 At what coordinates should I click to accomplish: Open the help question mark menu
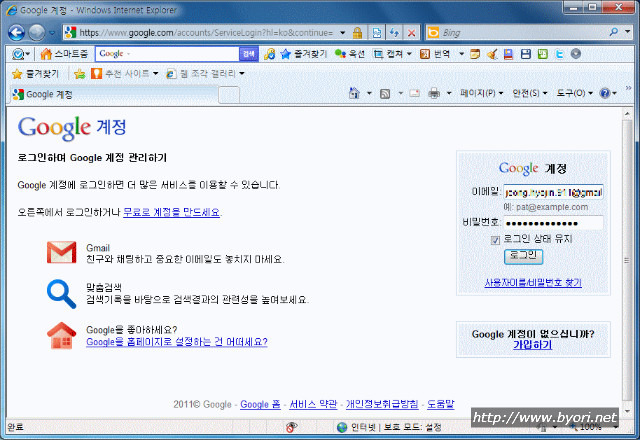[x=608, y=93]
